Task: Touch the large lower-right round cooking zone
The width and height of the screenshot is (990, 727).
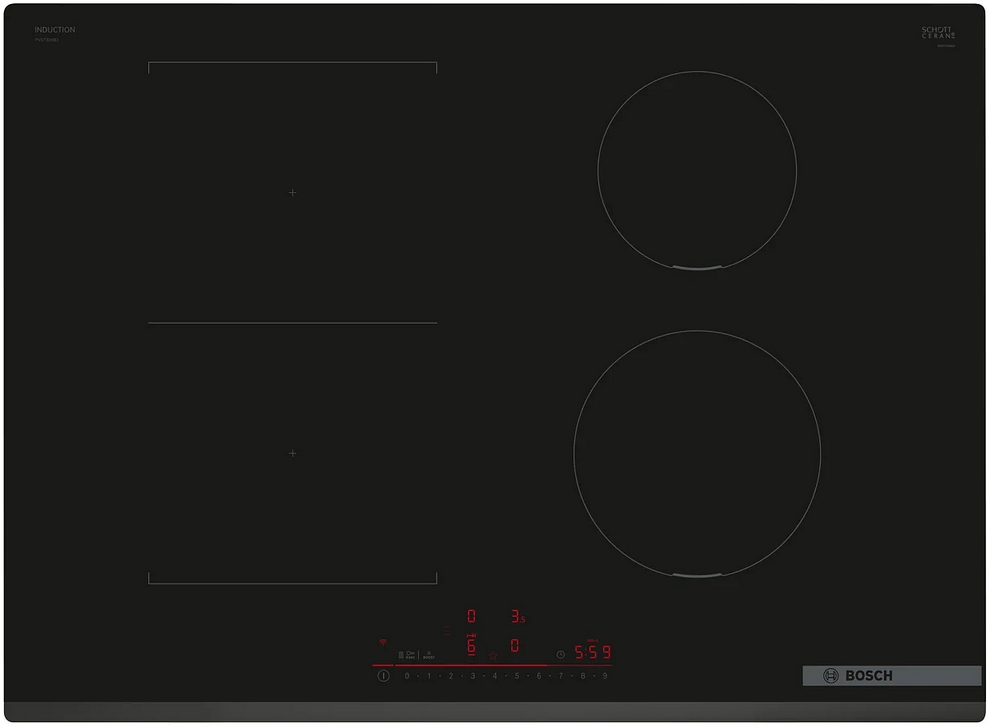Action: (697, 454)
